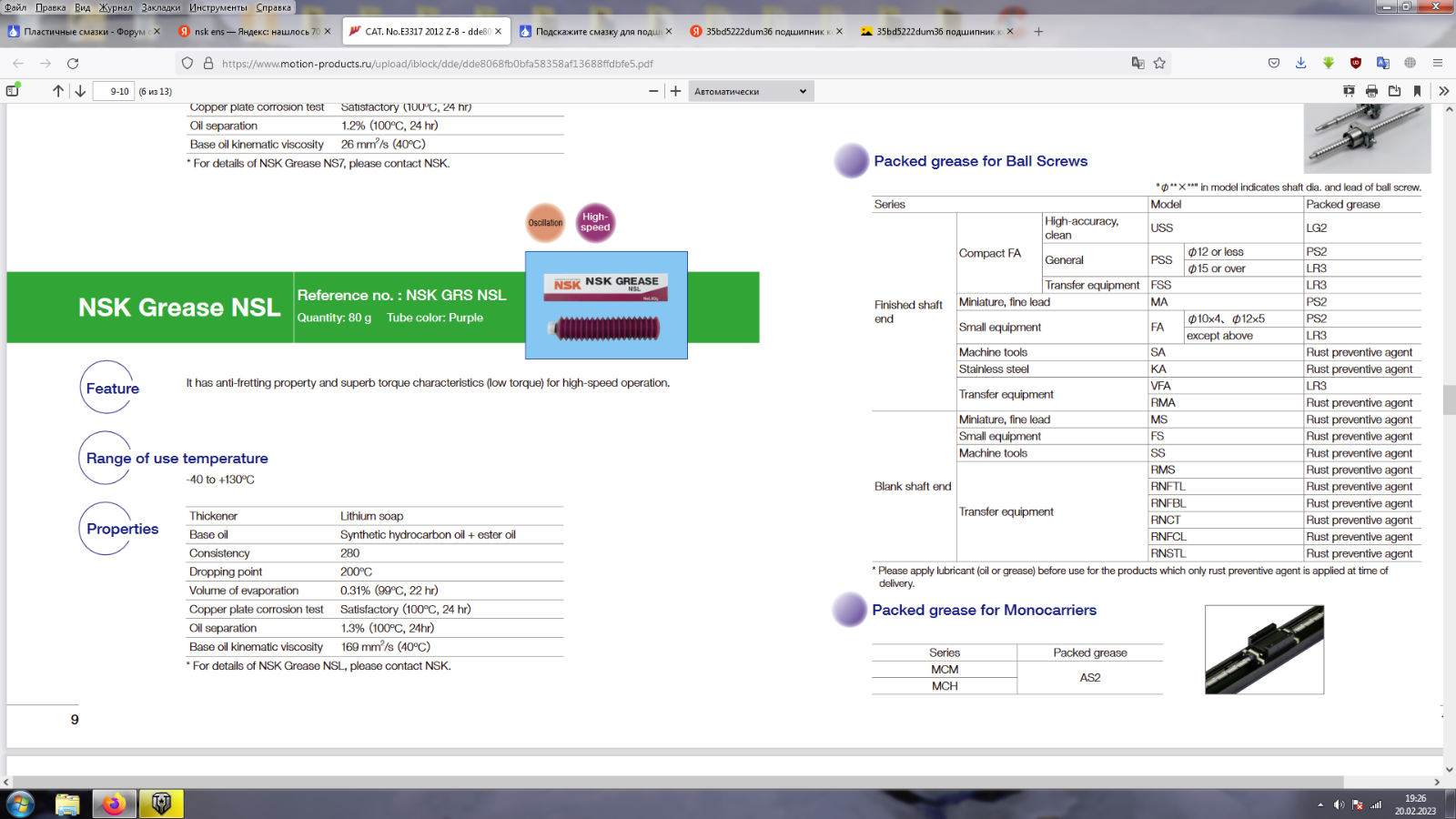
Task: Go back to the previous page
Action: point(18,63)
